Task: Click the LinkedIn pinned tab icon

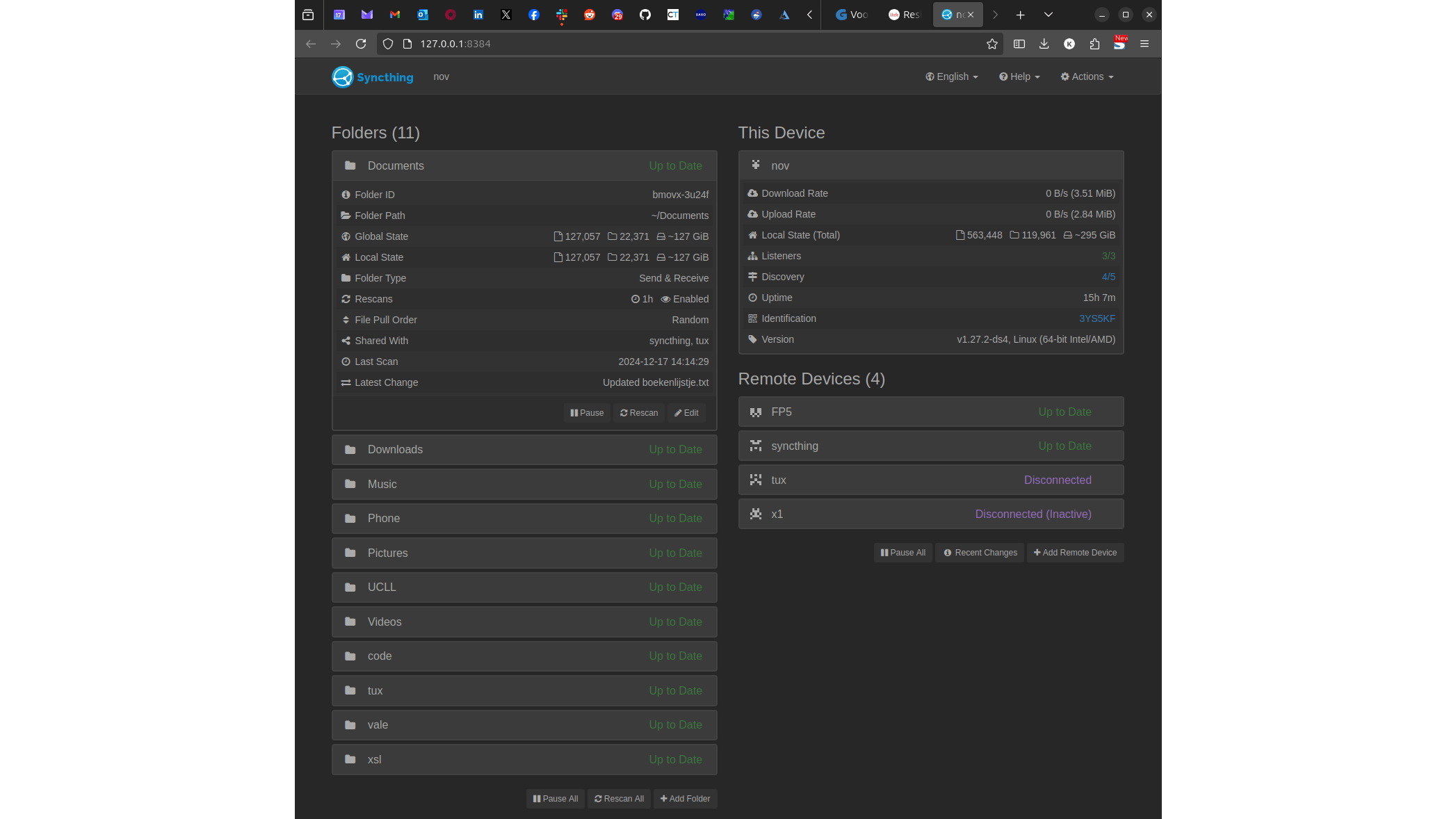Action: pyautogui.click(x=478, y=15)
